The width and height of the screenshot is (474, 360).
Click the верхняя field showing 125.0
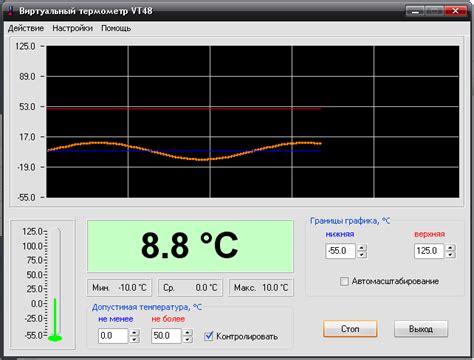429,251
